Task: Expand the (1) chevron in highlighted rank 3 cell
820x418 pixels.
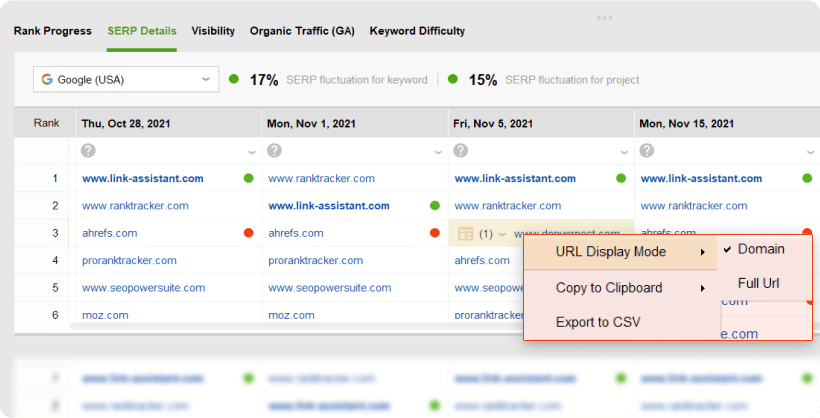Action: pos(503,234)
